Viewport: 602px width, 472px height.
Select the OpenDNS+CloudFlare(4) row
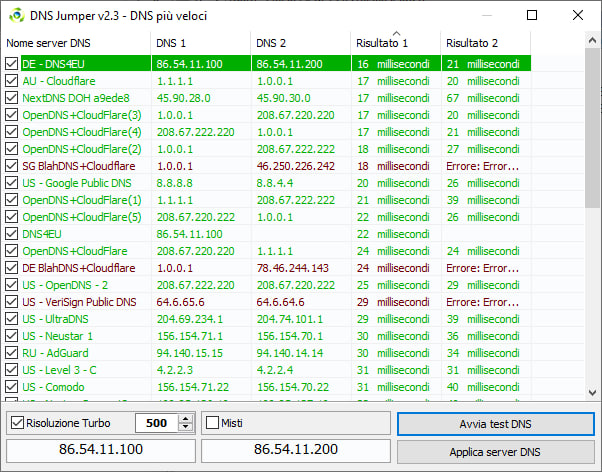pyautogui.click(x=268, y=132)
